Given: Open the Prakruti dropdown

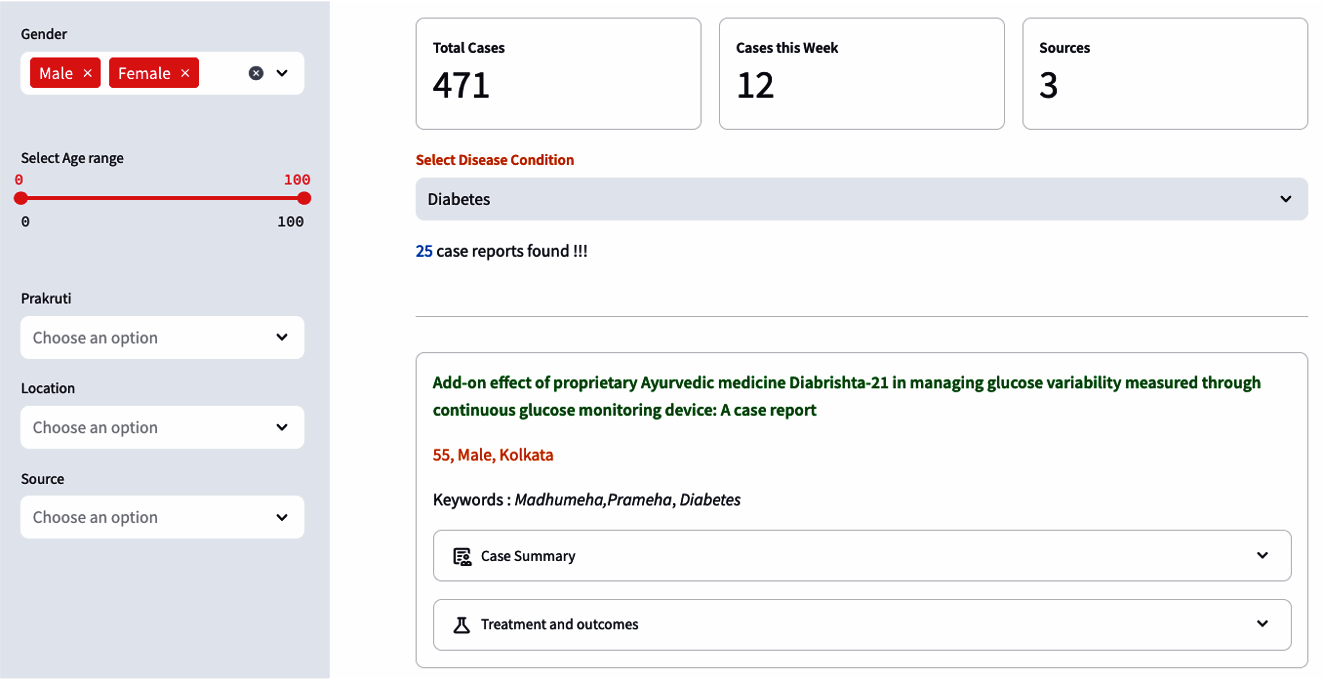Looking at the screenshot, I should coord(162,338).
